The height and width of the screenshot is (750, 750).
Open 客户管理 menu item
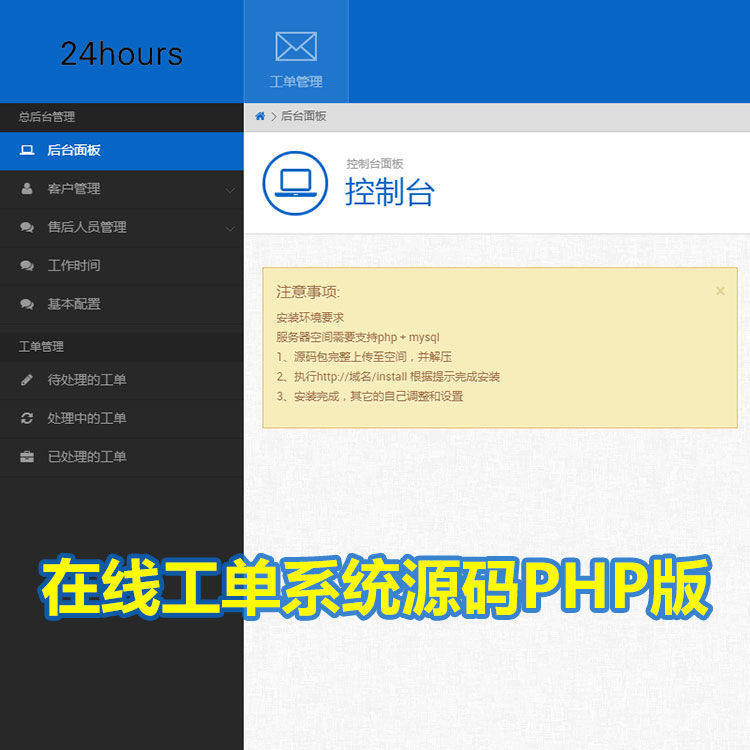(121, 189)
